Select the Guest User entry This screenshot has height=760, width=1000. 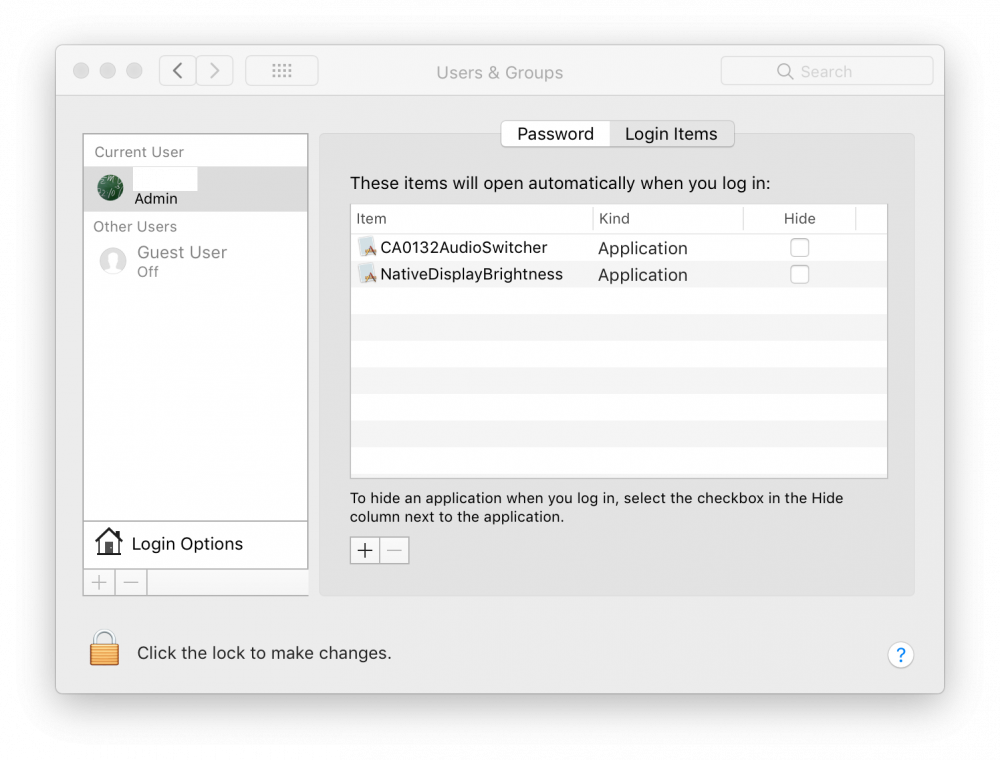196,261
